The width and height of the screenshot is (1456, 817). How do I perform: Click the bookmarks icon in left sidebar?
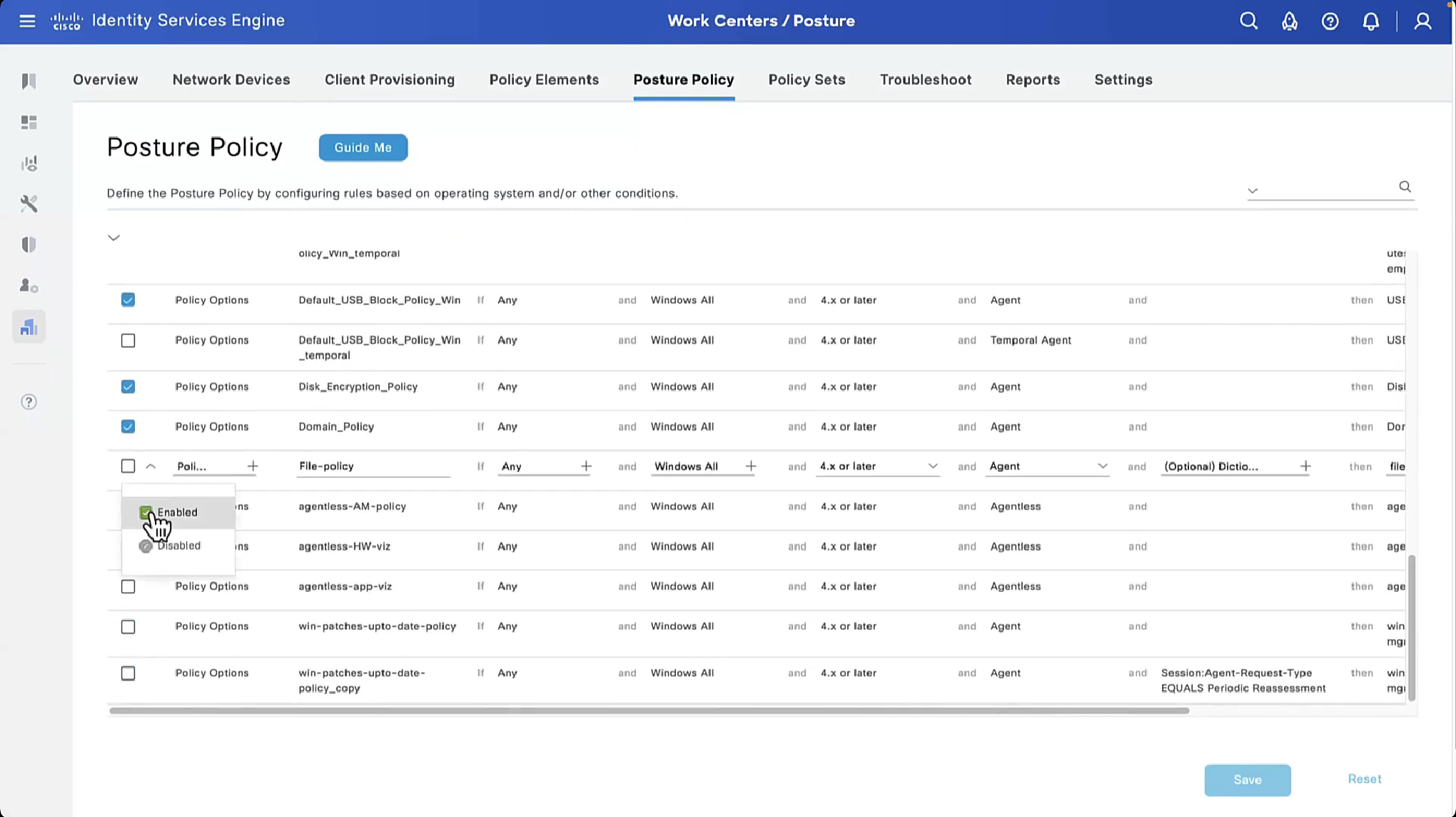[x=29, y=81]
